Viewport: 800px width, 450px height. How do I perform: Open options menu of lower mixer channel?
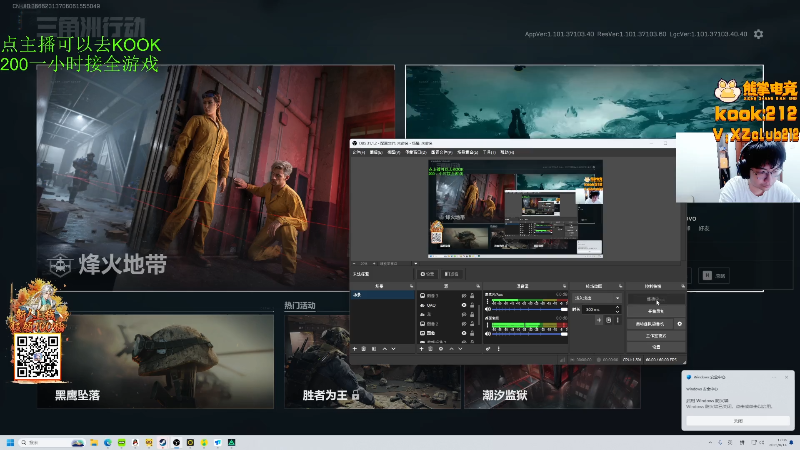(487, 326)
